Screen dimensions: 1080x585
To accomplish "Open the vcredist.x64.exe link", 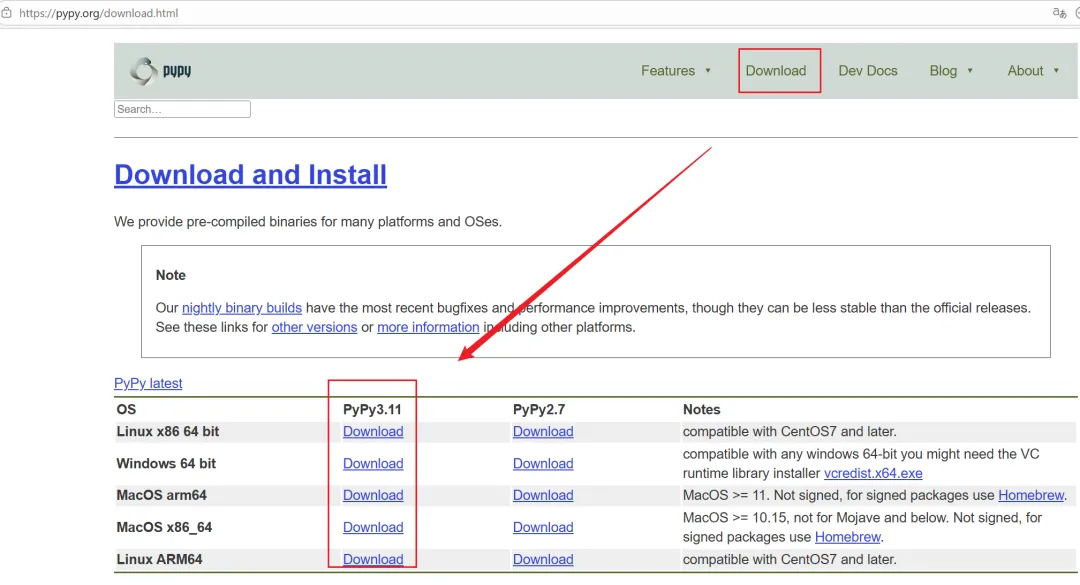I will coord(873,473).
